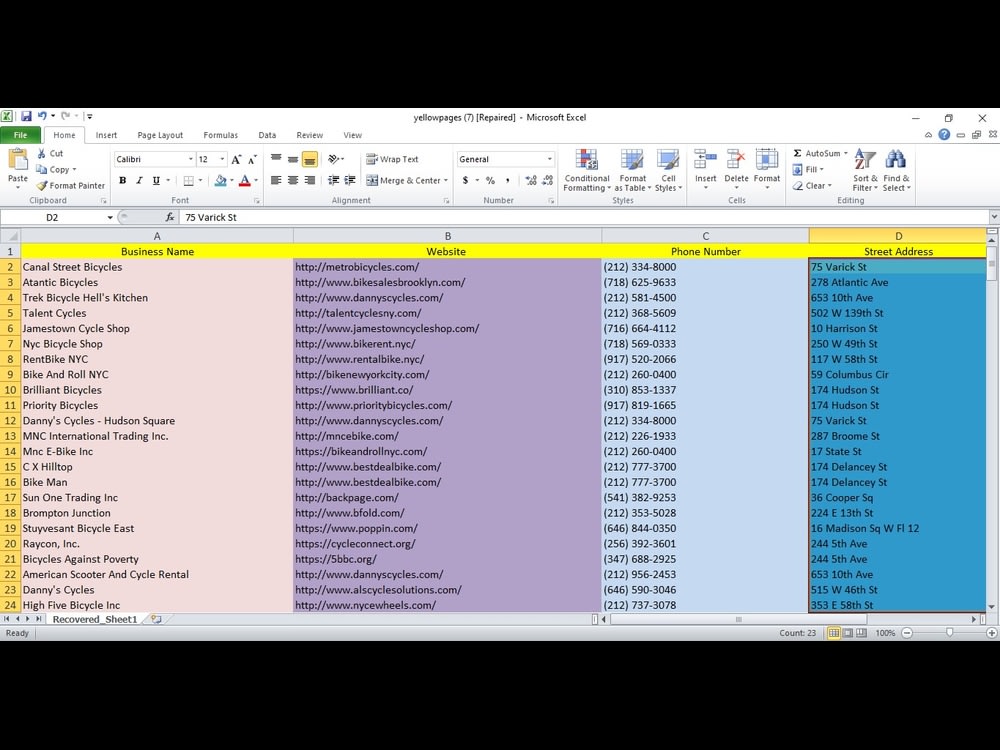1000x750 pixels.
Task: Select the Recovered_Sheet1 sheet tab
Action: pos(94,619)
